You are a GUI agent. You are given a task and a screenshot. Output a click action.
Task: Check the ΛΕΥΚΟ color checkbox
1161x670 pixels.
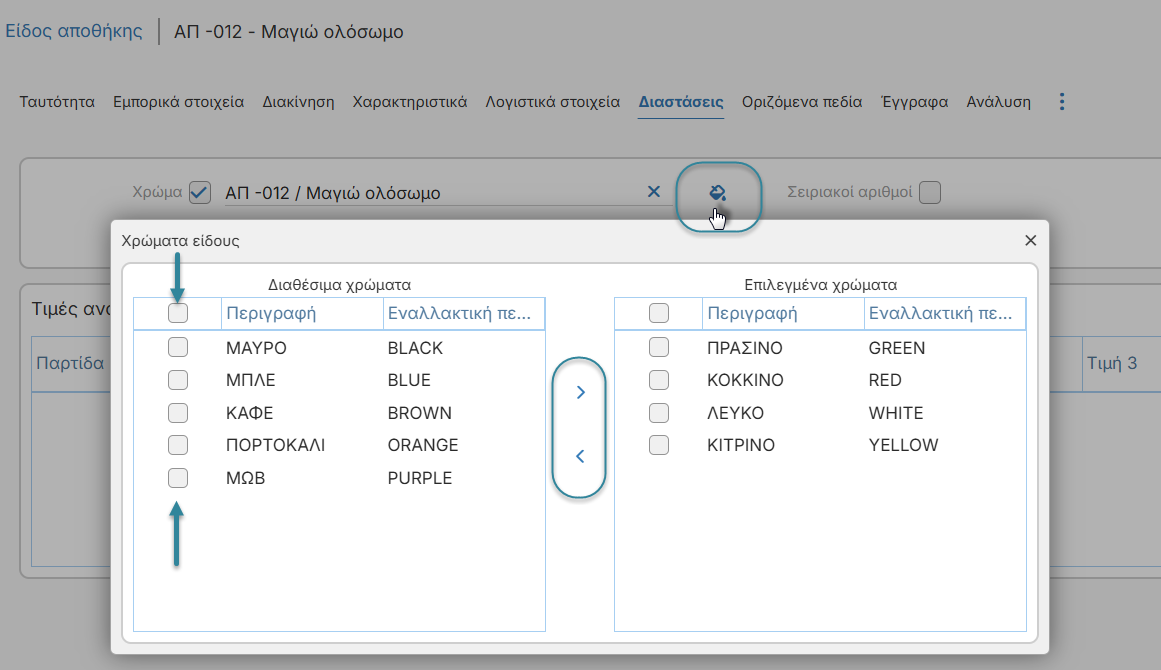(659, 412)
